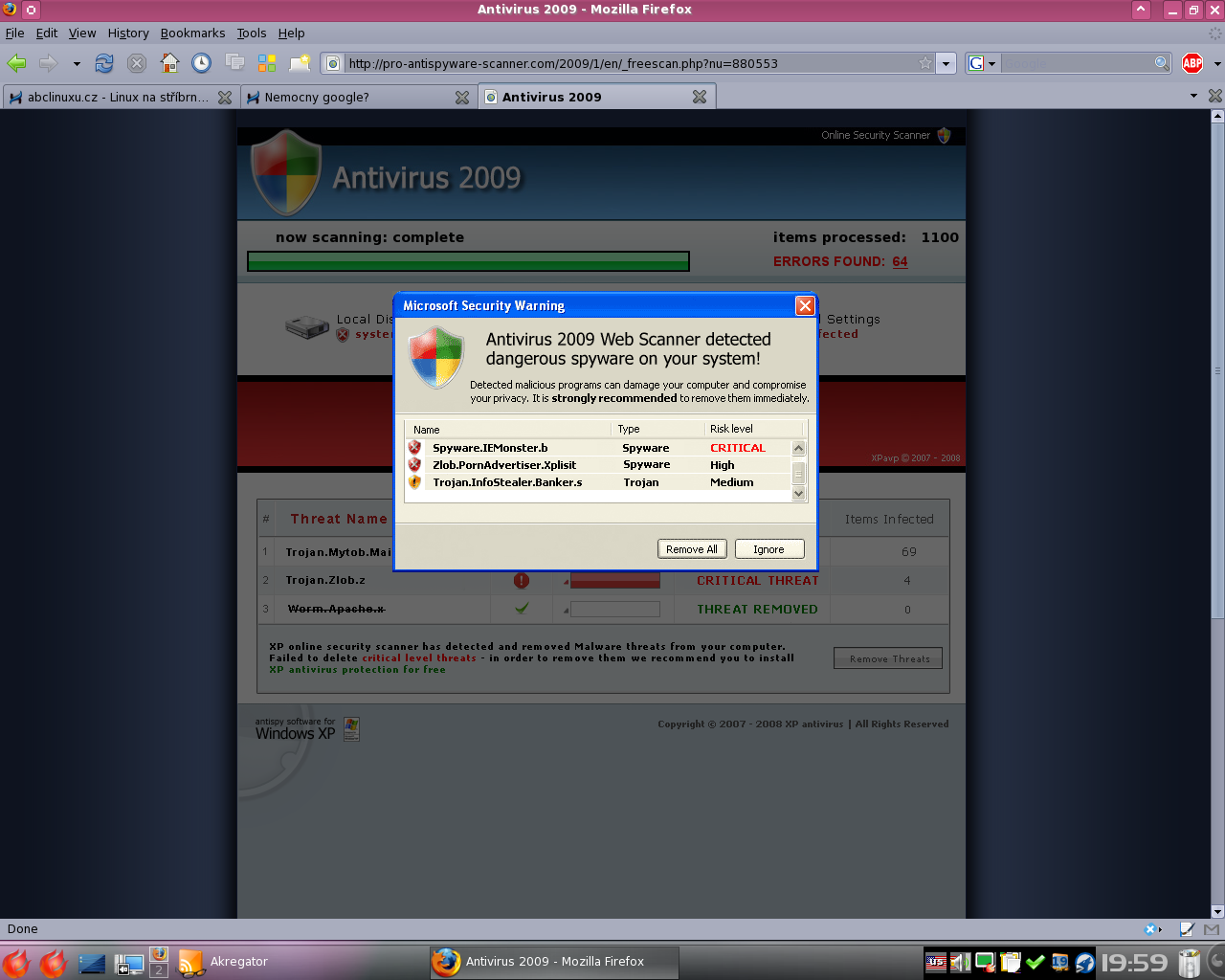Click the green scan progress bar
The image size is (1225, 980).
(x=468, y=261)
